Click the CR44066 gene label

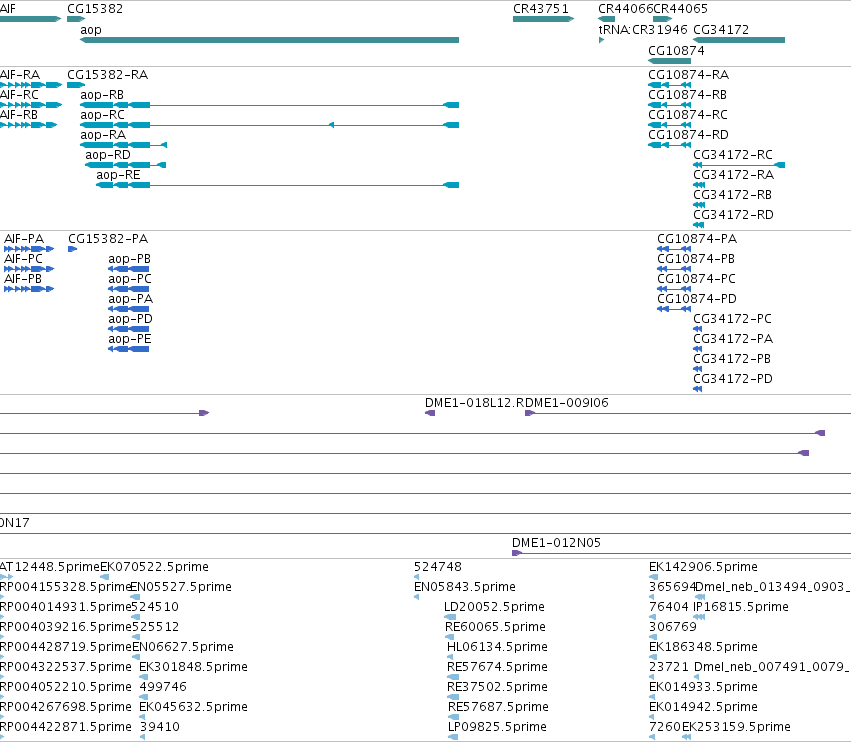(x=625, y=9)
